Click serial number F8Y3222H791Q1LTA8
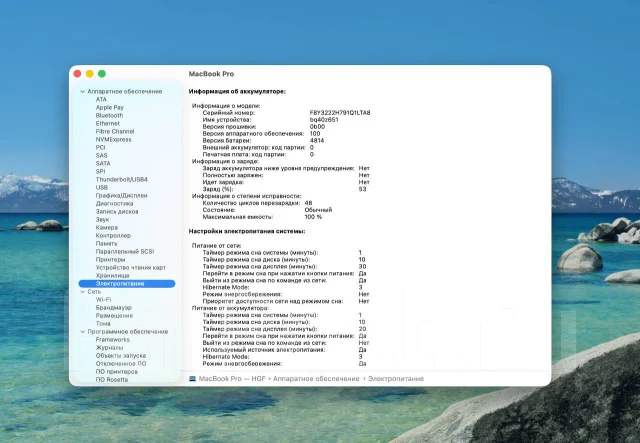 (x=340, y=113)
